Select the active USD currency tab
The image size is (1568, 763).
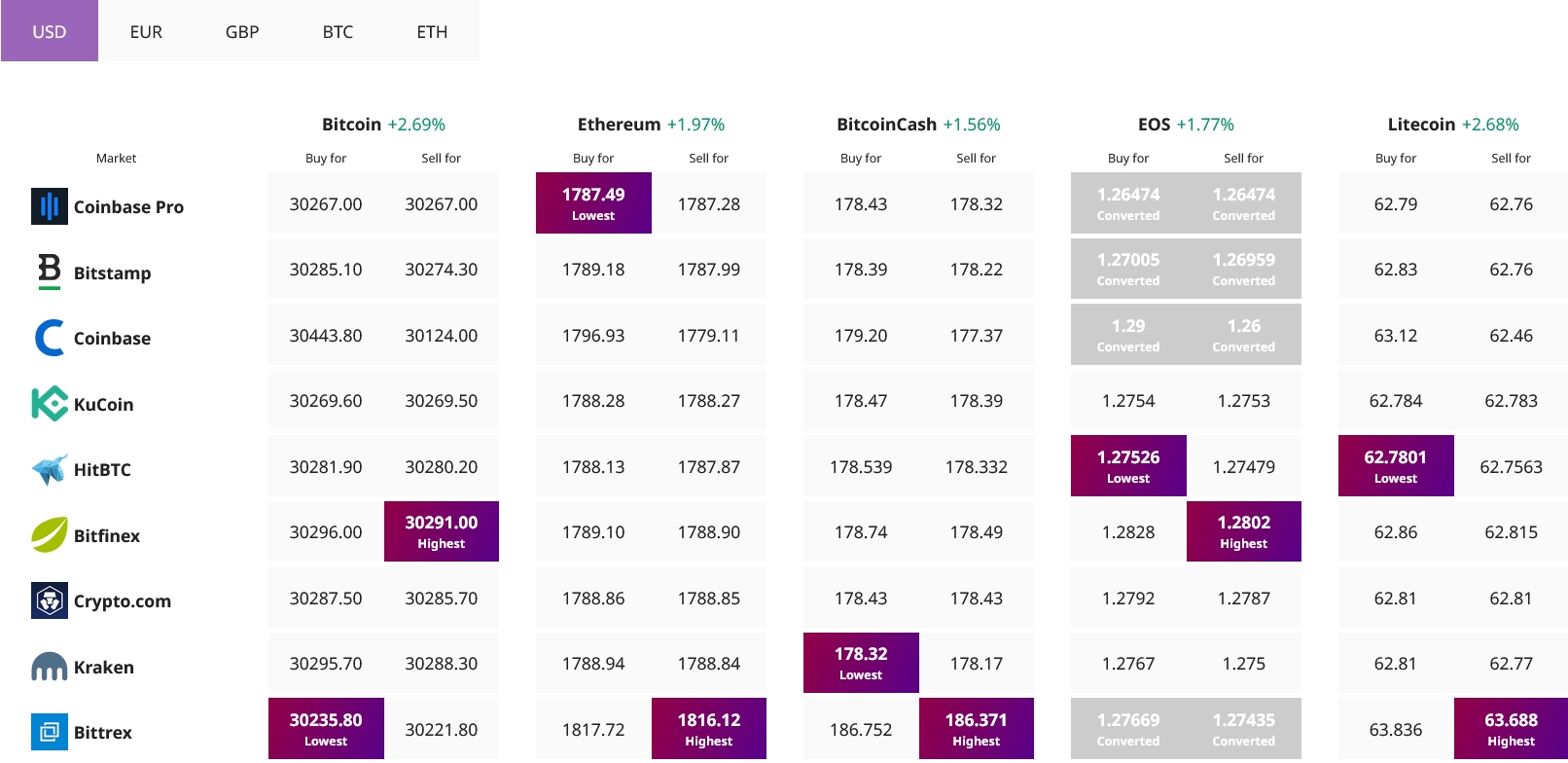coord(50,31)
